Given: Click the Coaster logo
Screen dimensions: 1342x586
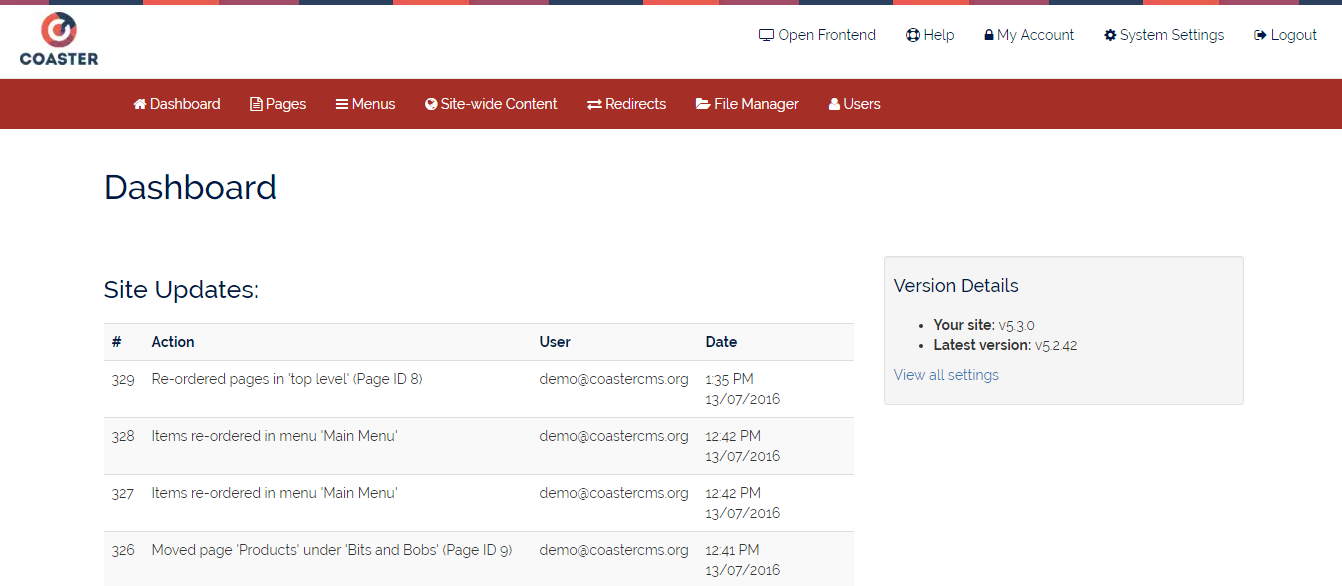Looking at the screenshot, I should coord(59,40).
